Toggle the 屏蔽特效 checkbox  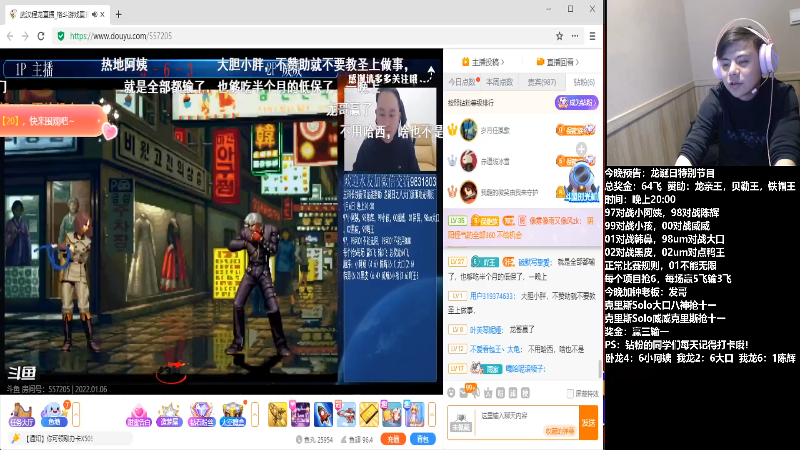point(570,393)
